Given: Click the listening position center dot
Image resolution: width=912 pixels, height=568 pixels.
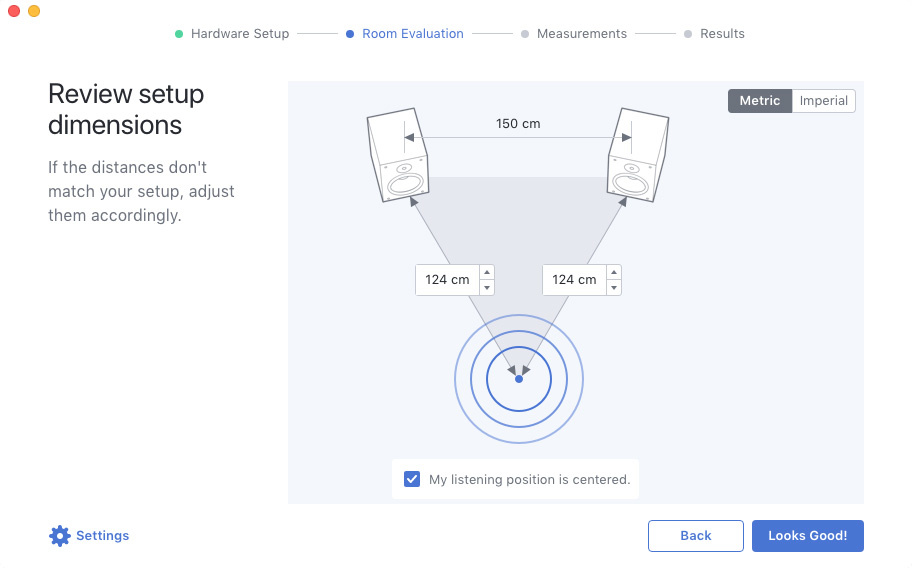Looking at the screenshot, I should point(518,379).
